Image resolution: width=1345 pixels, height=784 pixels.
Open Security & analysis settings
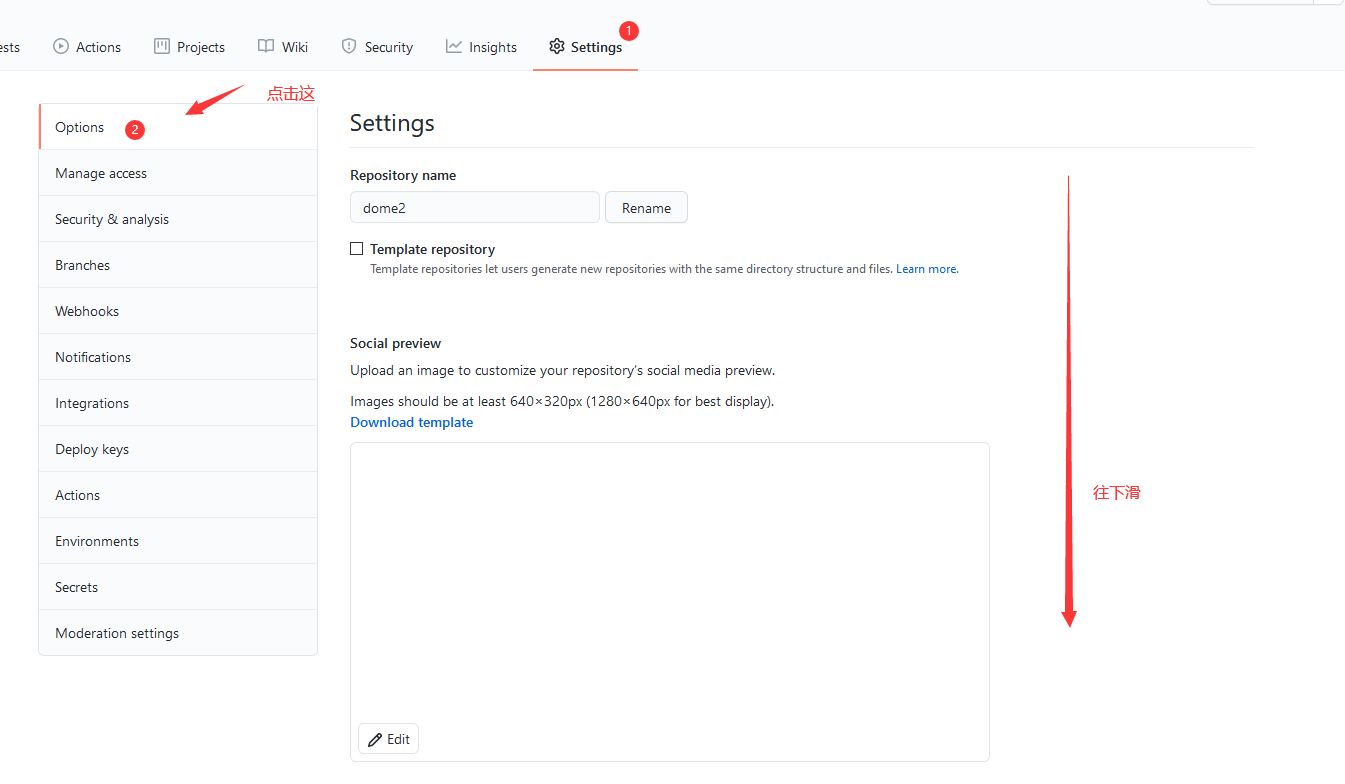coord(178,219)
